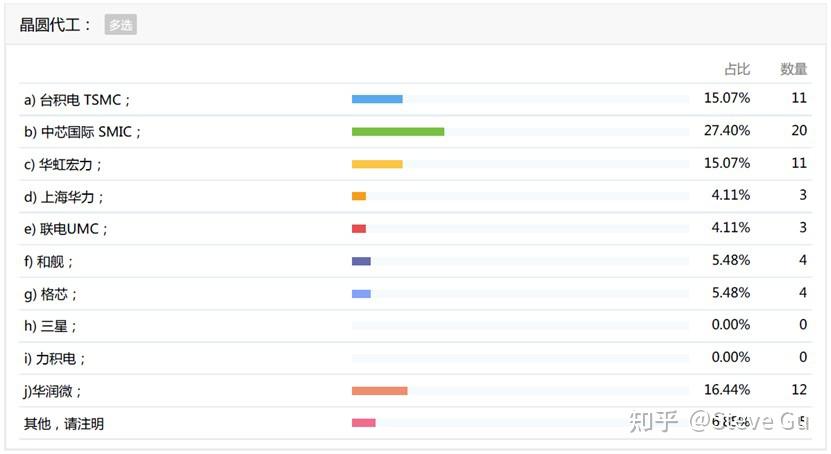The width and height of the screenshot is (831, 454).
Task: Select option b) 中芯国际 SMIC
Action: point(83,131)
